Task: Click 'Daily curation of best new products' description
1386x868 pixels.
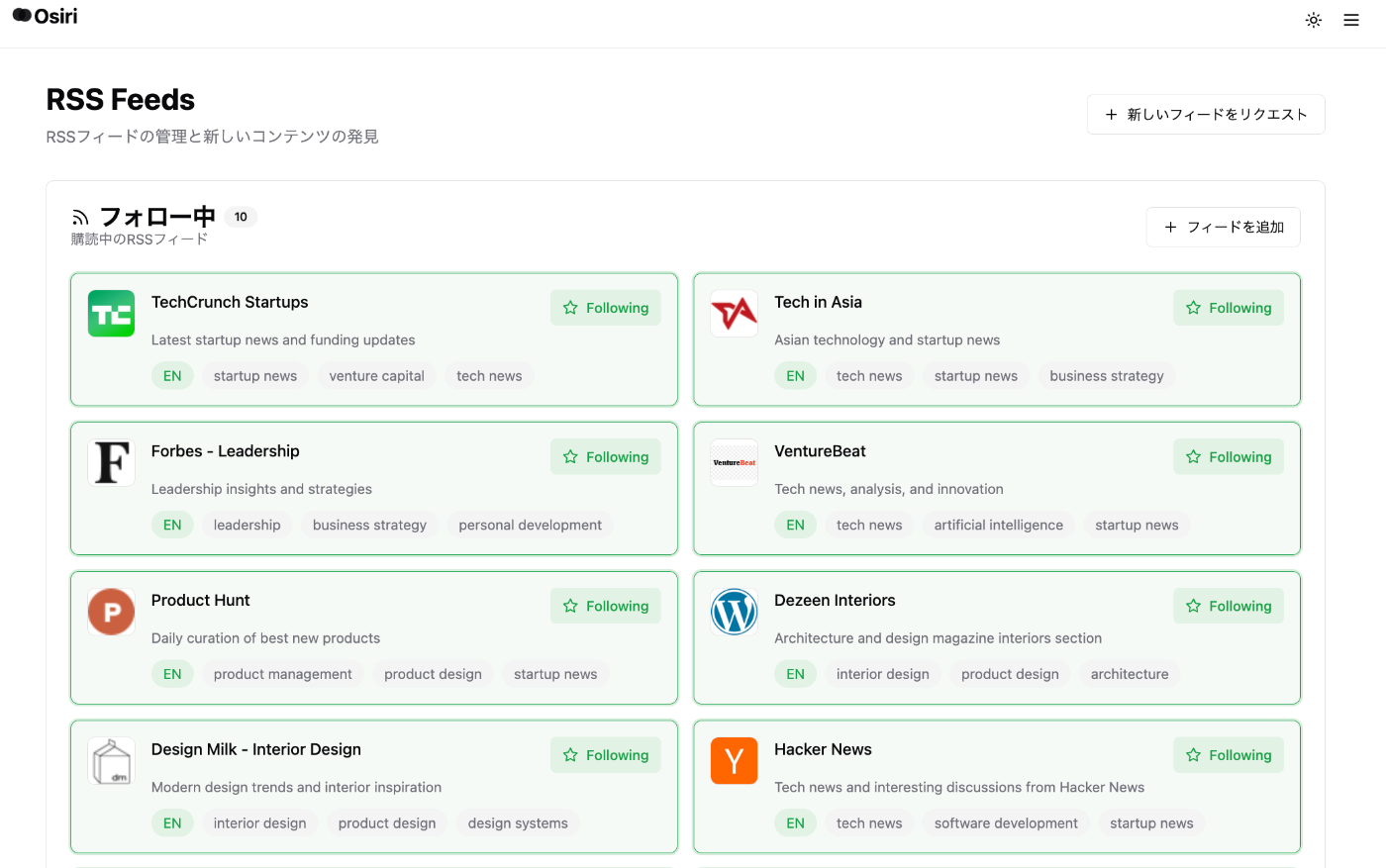Action: (265, 638)
